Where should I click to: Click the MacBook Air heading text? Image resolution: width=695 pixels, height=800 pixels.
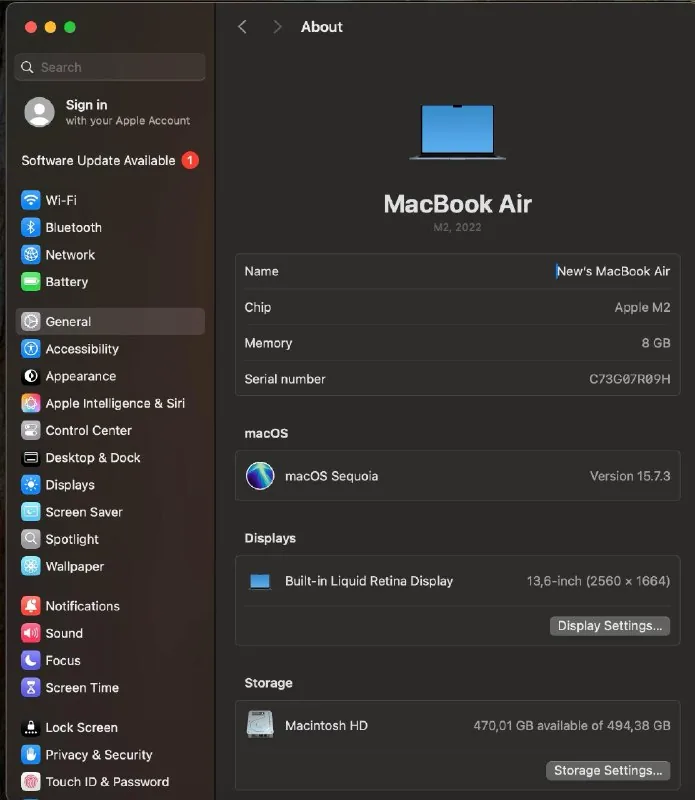458,204
